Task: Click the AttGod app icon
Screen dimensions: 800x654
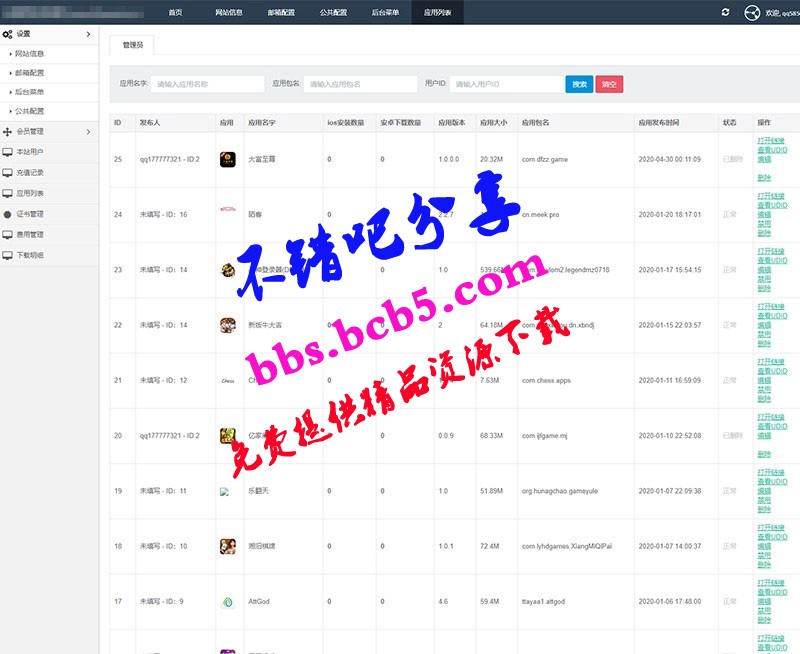Action: (x=227, y=601)
